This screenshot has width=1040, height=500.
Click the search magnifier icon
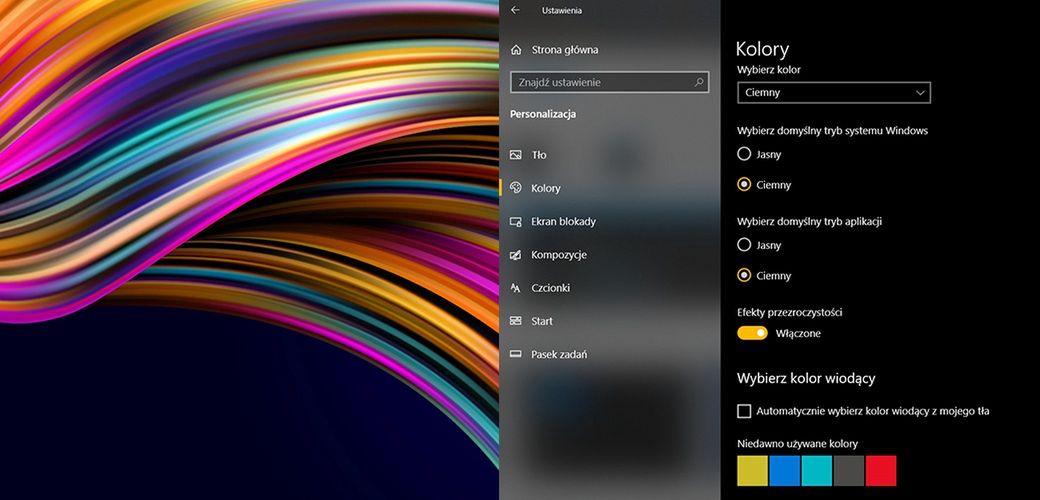point(698,82)
